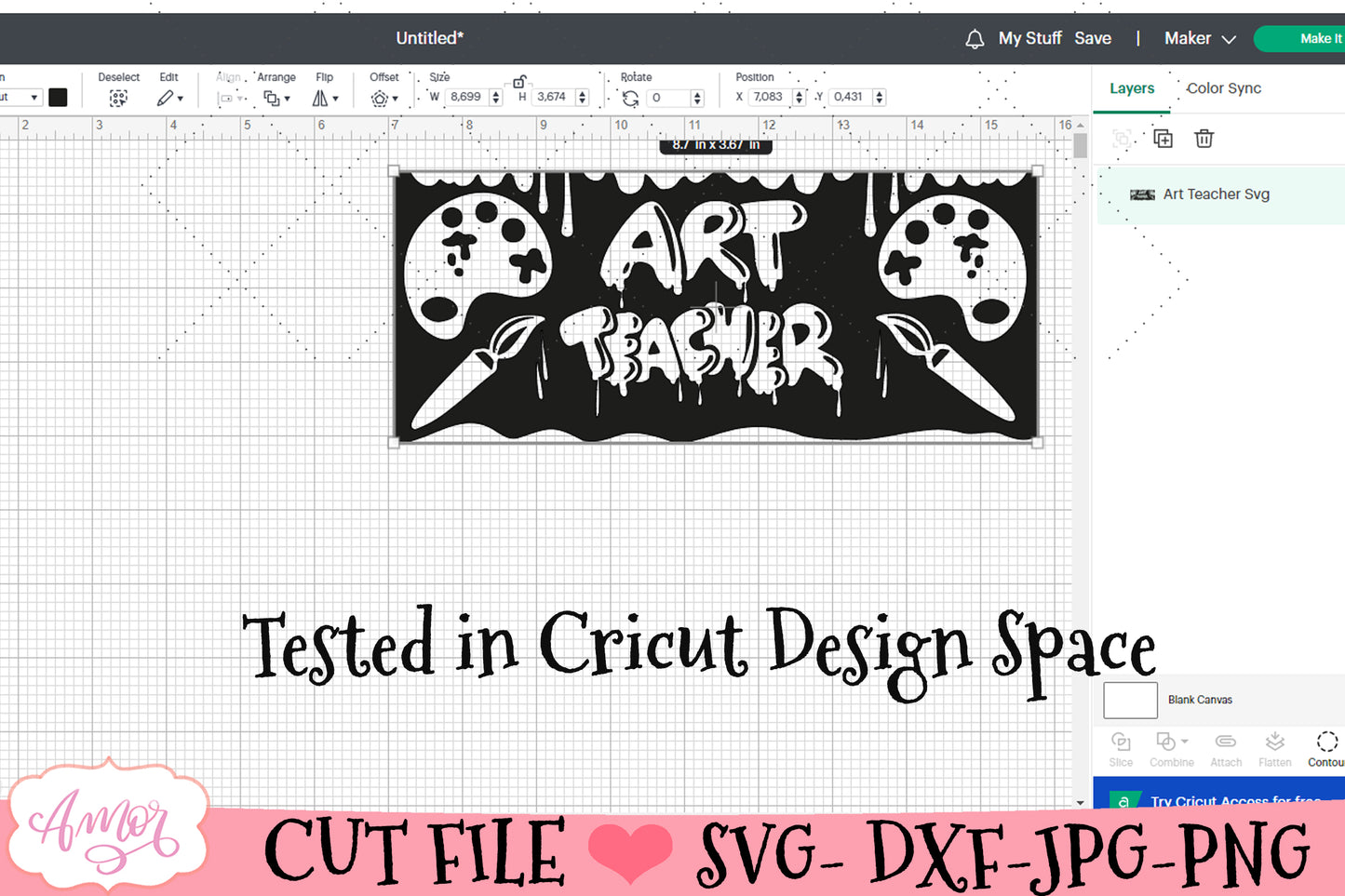This screenshot has width=1345, height=896.
Task: Select the Layers tab
Action: (1131, 88)
